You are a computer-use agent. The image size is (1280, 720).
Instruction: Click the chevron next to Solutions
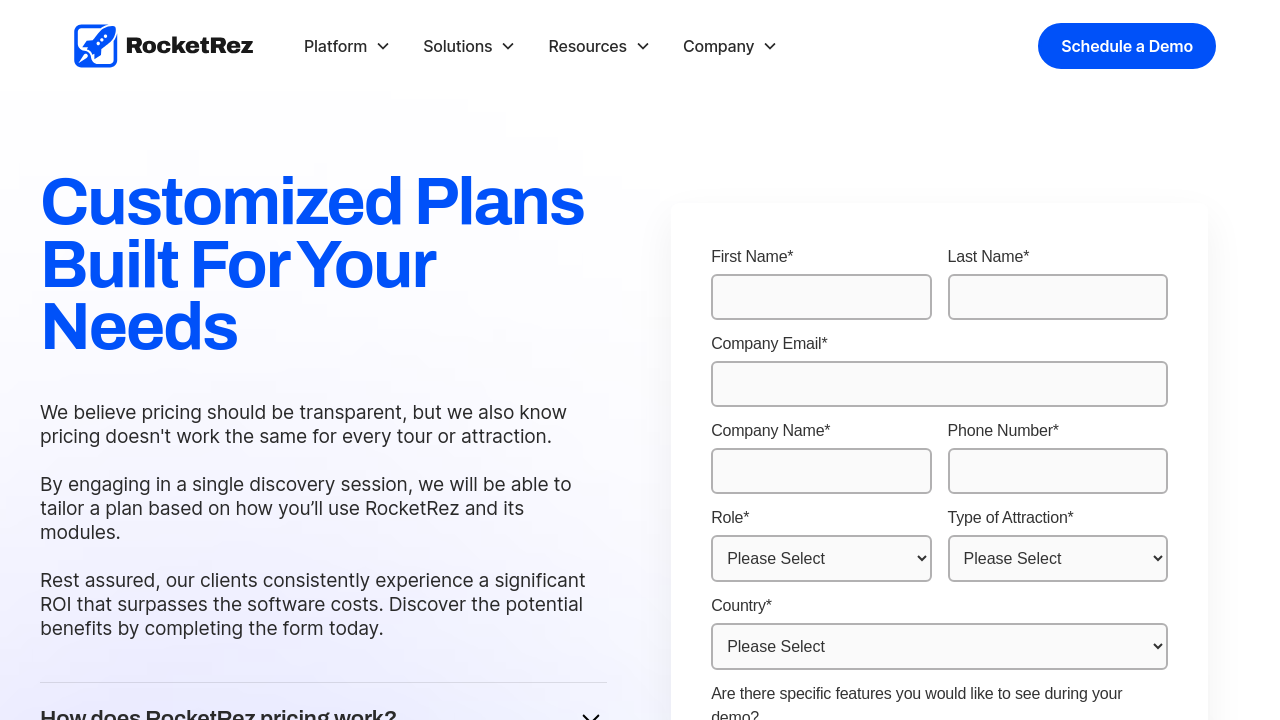point(508,46)
